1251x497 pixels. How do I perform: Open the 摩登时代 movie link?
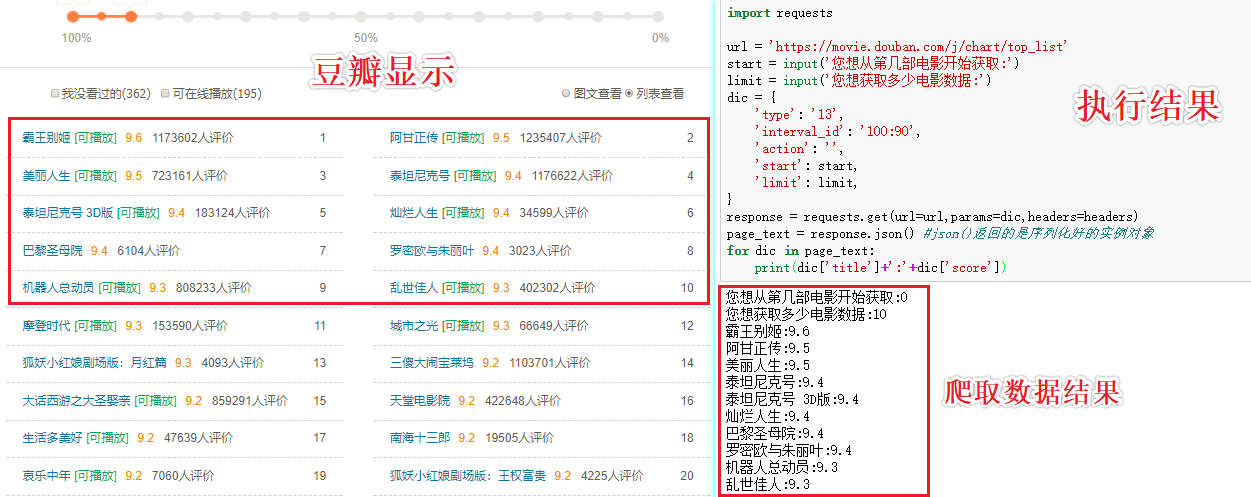click(x=47, y=326)
